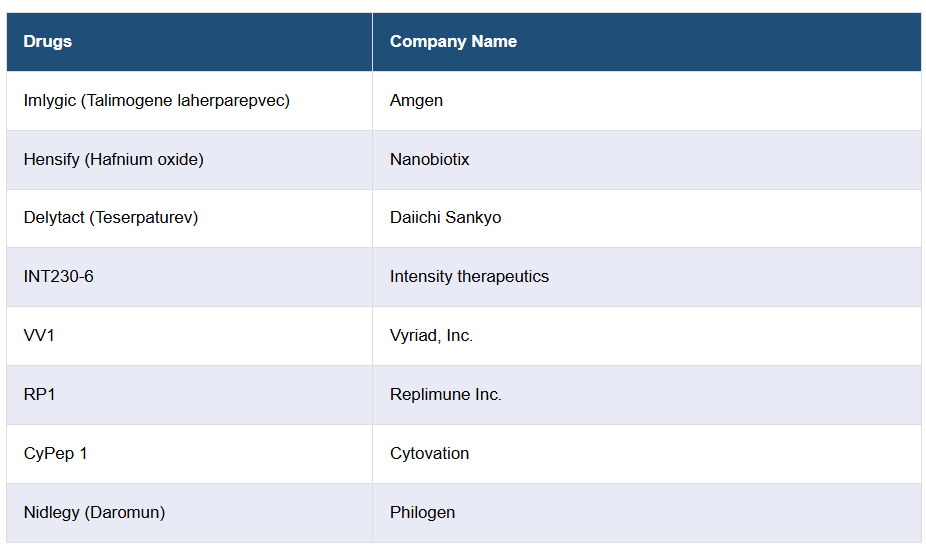Viewport: 926px width, 555px height.
Task: Click the Daromun parenthetical text
Action: click(x=125, y=513)
